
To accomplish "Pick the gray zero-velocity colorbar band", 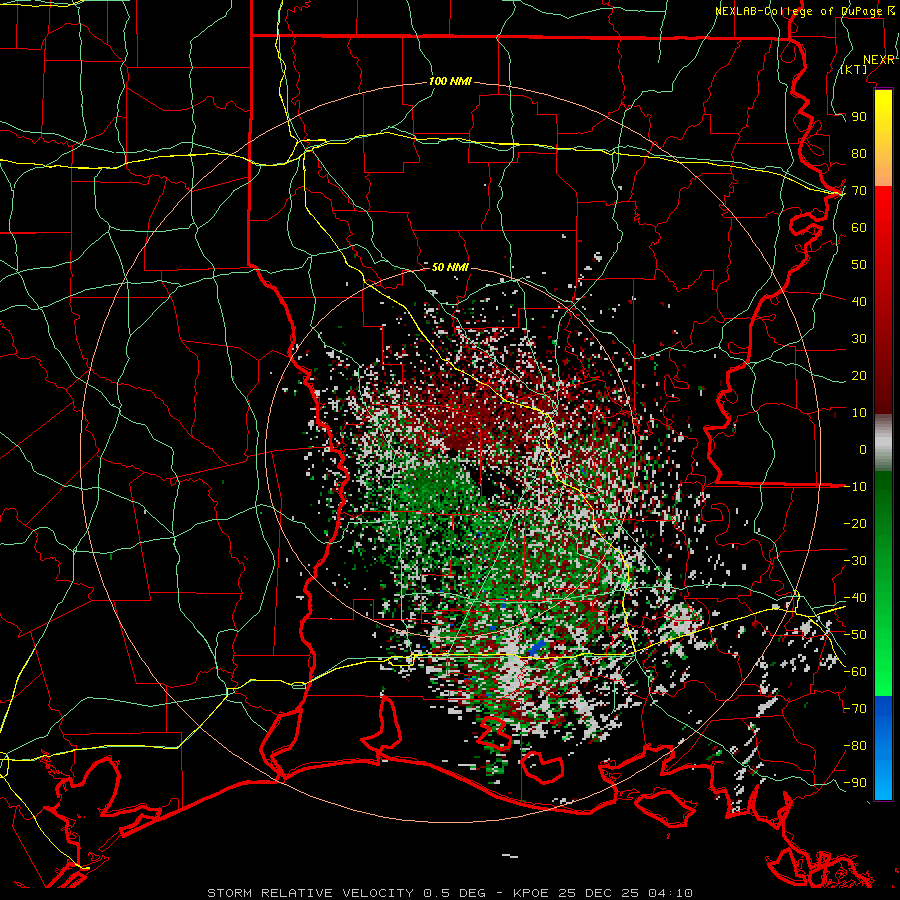I will 883,443.
